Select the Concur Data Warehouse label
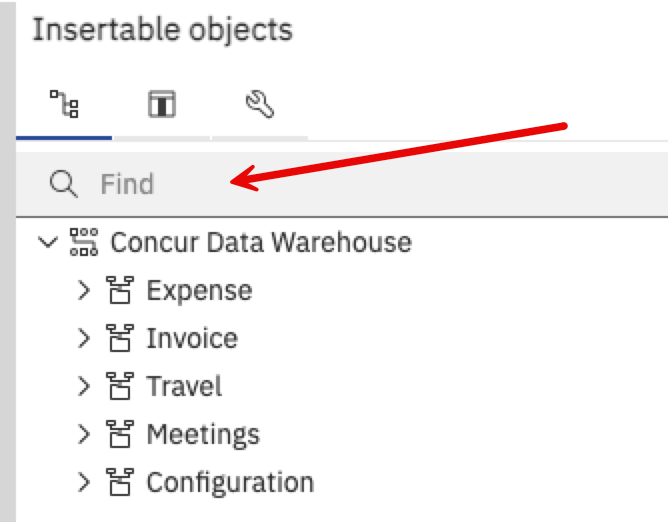The width and height of the screenshot is (668, 522). coord(260,242)
